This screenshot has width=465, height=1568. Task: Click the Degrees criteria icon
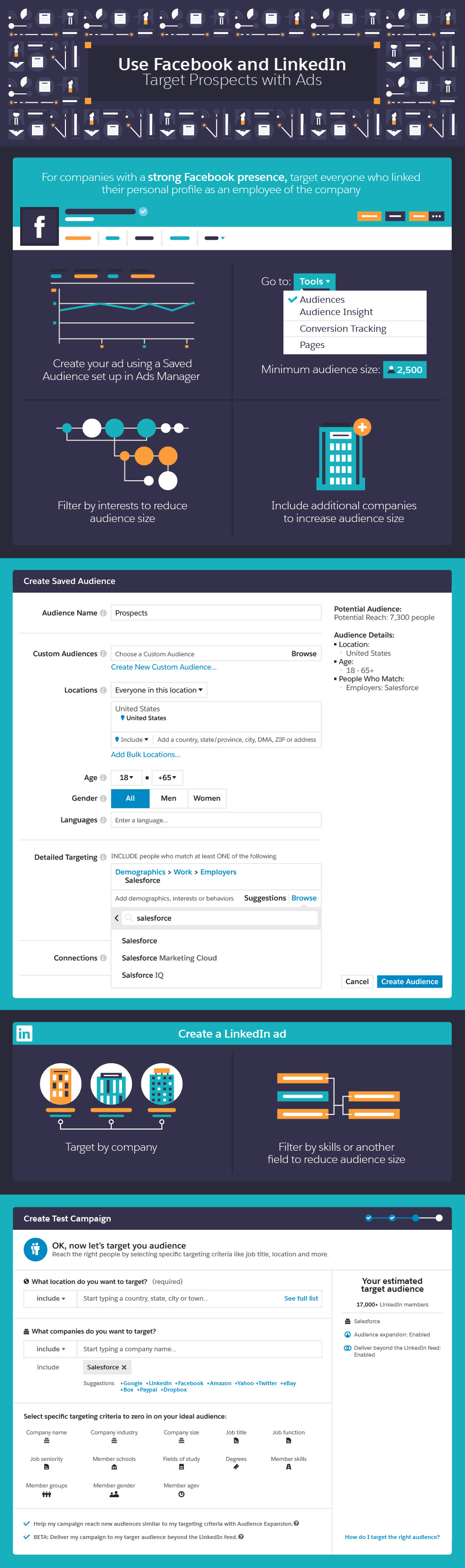pos(237,1467)
